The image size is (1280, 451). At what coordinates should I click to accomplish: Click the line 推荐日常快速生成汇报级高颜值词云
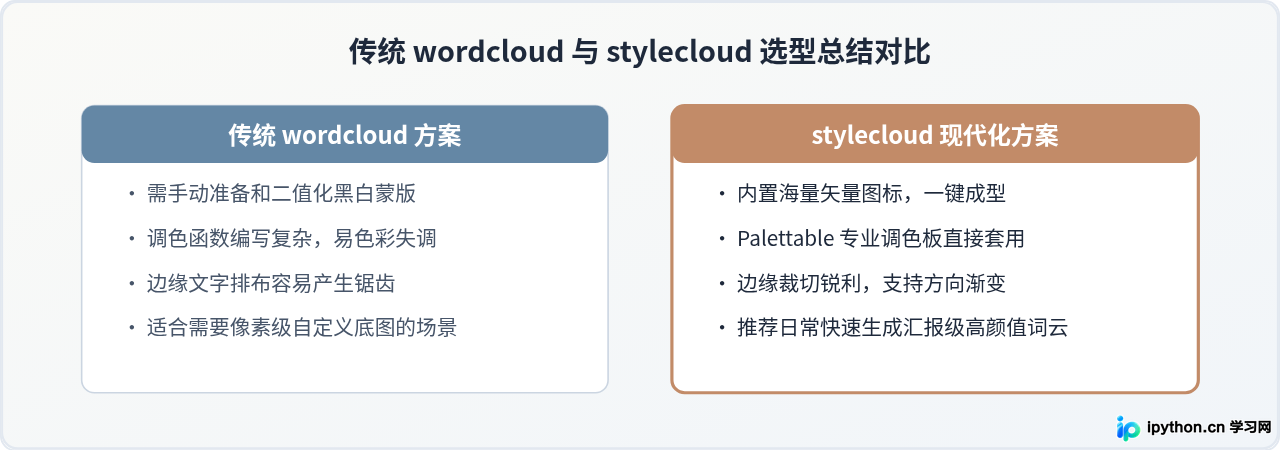pos(902,327)
